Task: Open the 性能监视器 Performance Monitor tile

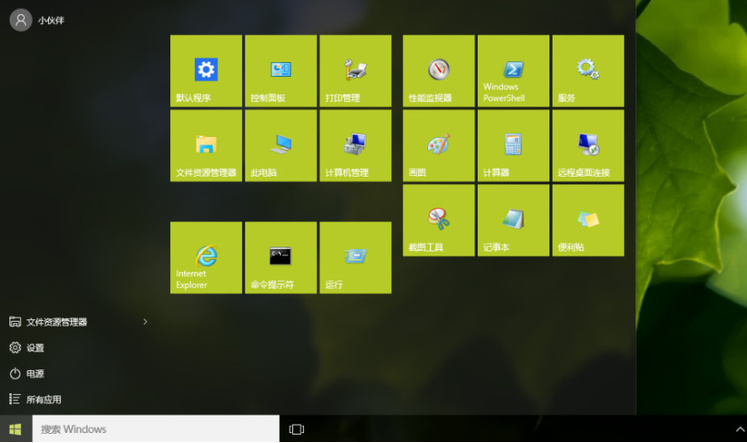Action: pyautogui.click(x=438, y=70)
